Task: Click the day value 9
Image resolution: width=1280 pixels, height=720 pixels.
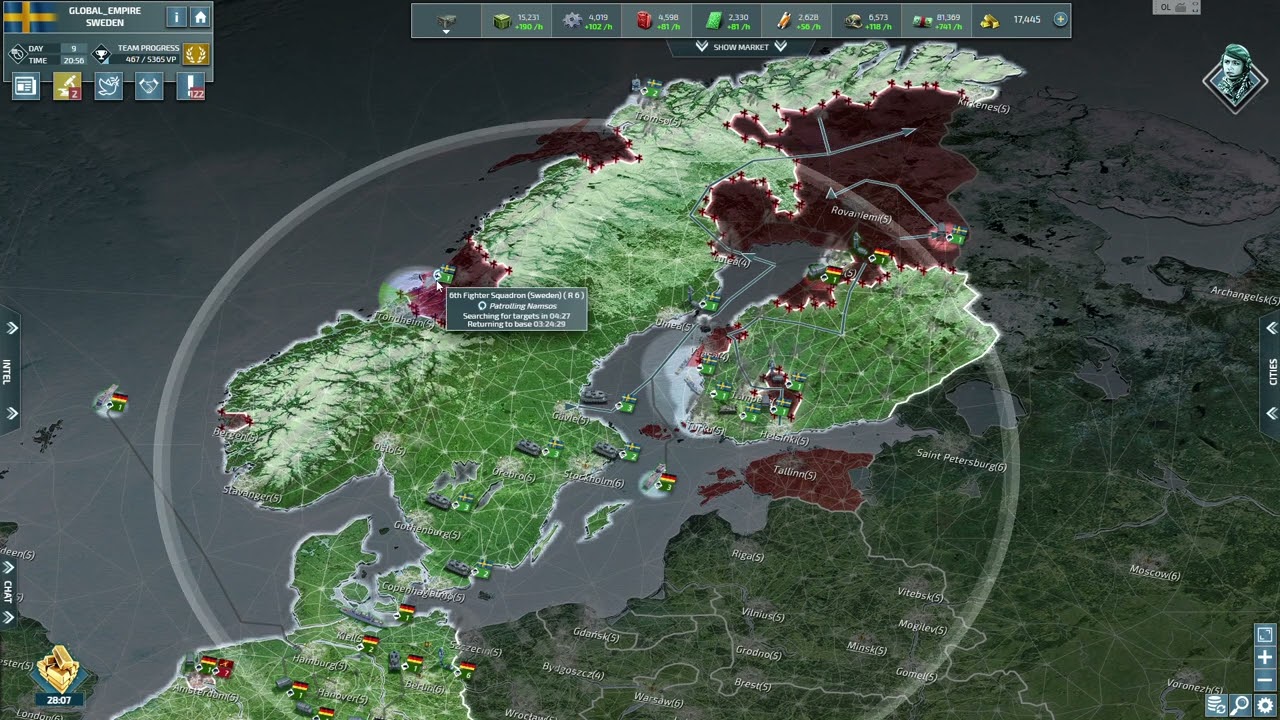Action: pyautogui.click(x=73, y=48)
